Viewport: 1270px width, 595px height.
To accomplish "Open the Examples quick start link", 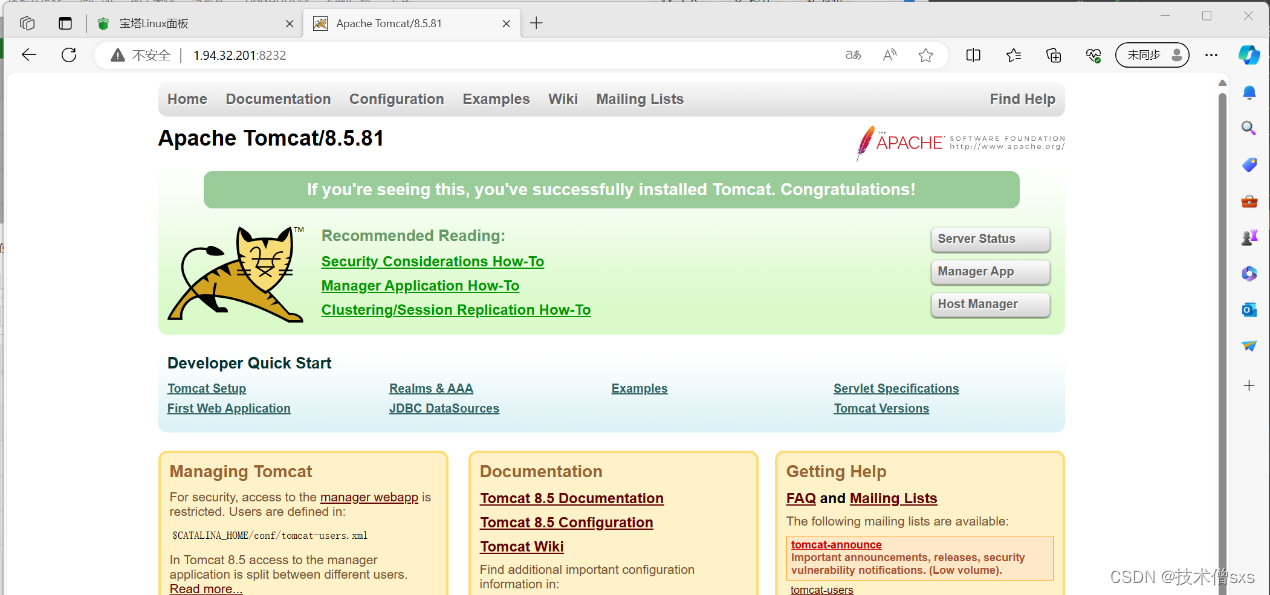I will pos(639,389).
